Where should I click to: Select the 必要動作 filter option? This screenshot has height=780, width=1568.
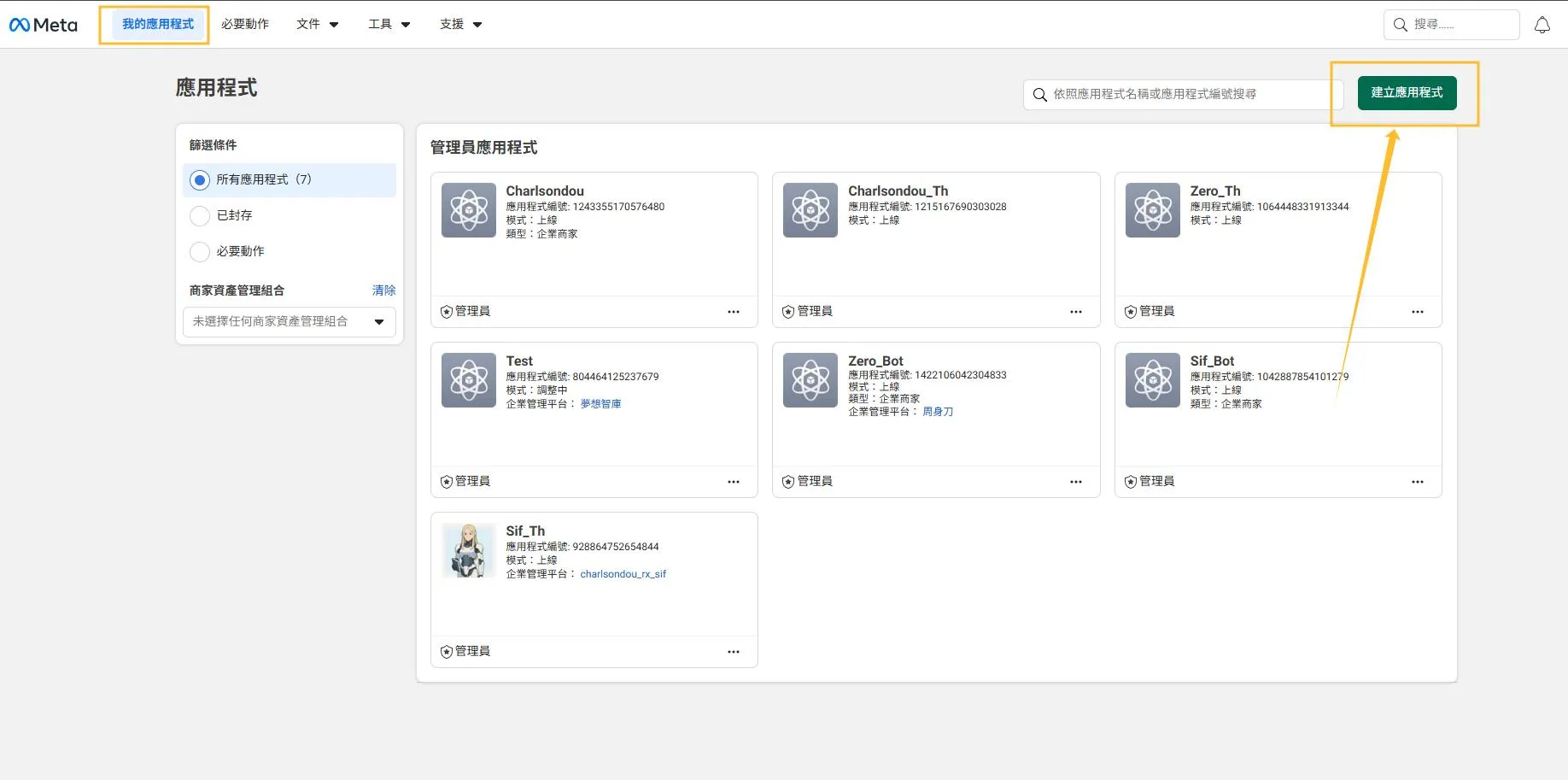200,251
